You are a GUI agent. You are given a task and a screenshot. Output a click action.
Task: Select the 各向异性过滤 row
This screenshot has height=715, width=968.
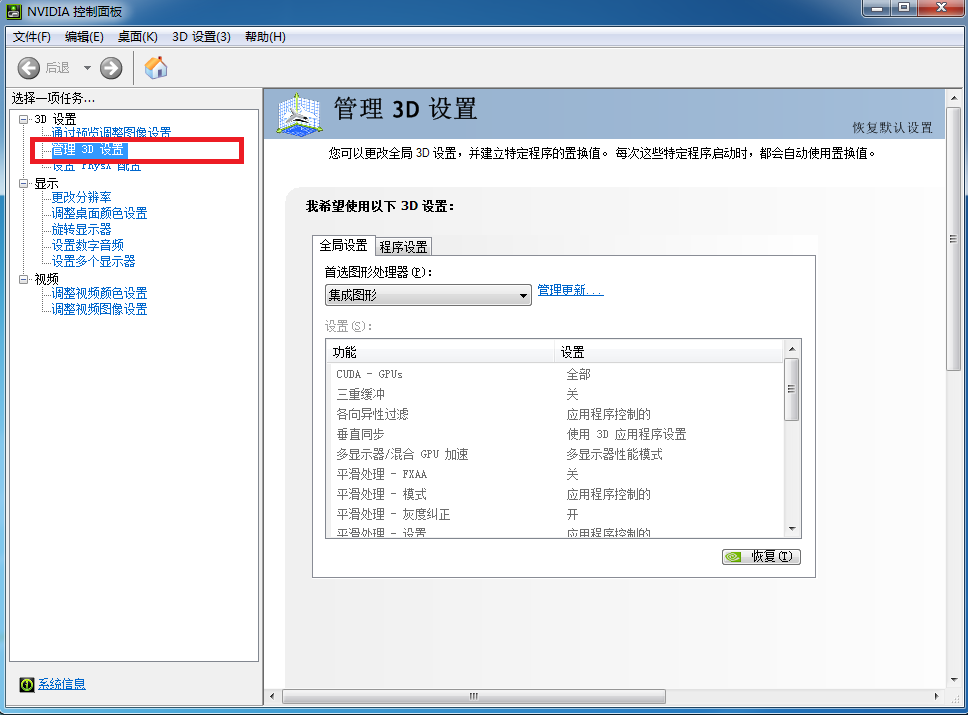555,414
